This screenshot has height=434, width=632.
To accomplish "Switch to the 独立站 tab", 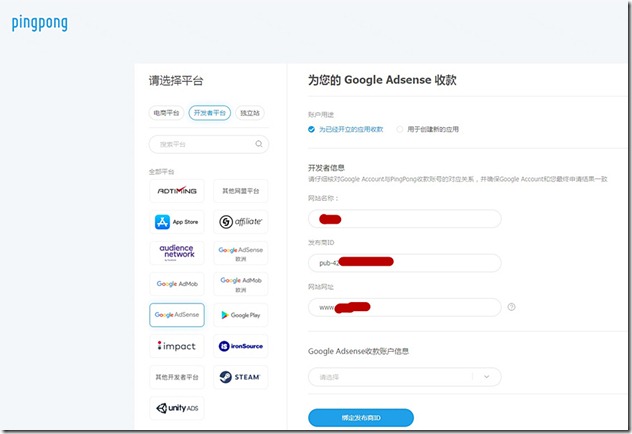I will (x=250, y=113).
